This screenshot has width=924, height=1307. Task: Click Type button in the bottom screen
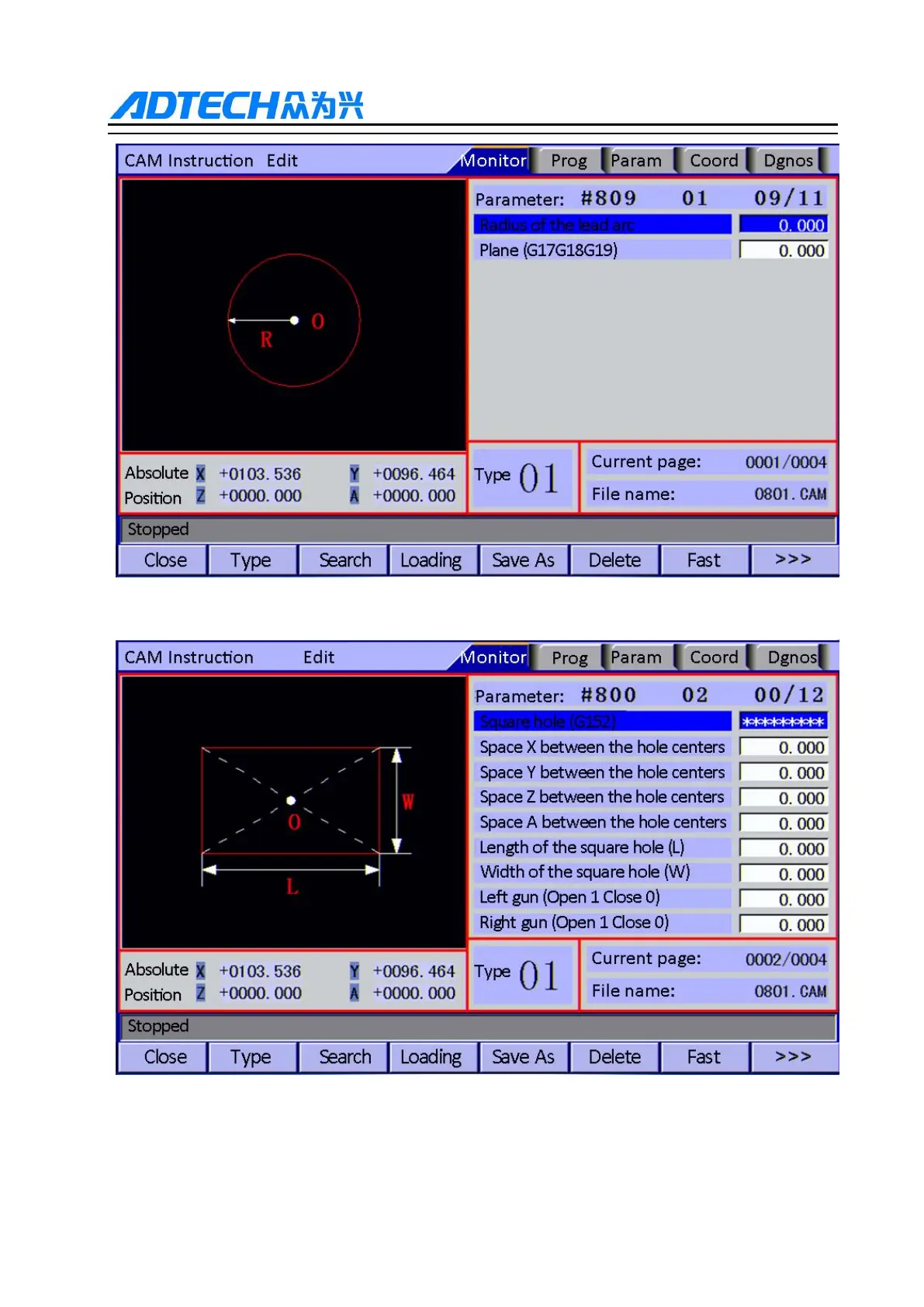[251, 1057]
